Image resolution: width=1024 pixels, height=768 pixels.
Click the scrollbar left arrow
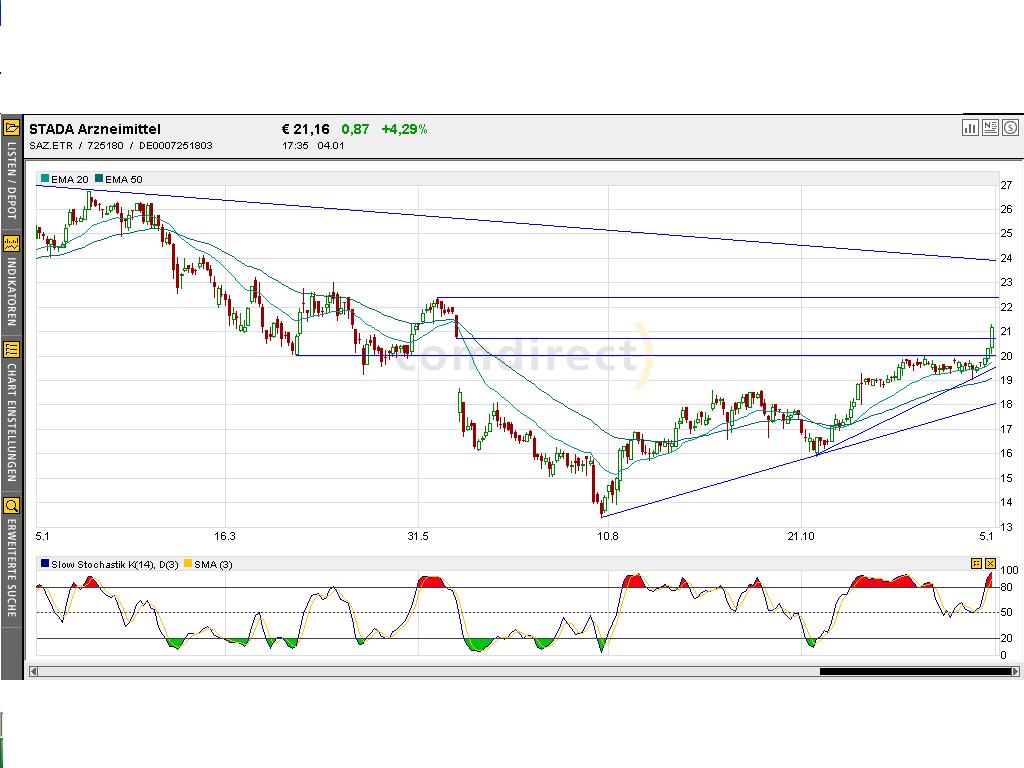point(33,671)
